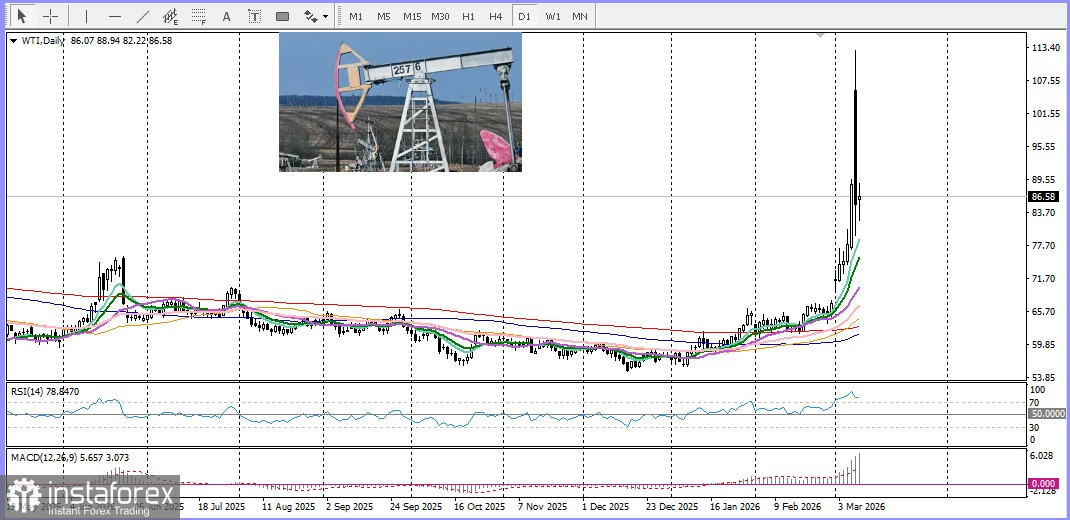
Task: Select the MN monthly timeframe
Action: click(580, 16)
